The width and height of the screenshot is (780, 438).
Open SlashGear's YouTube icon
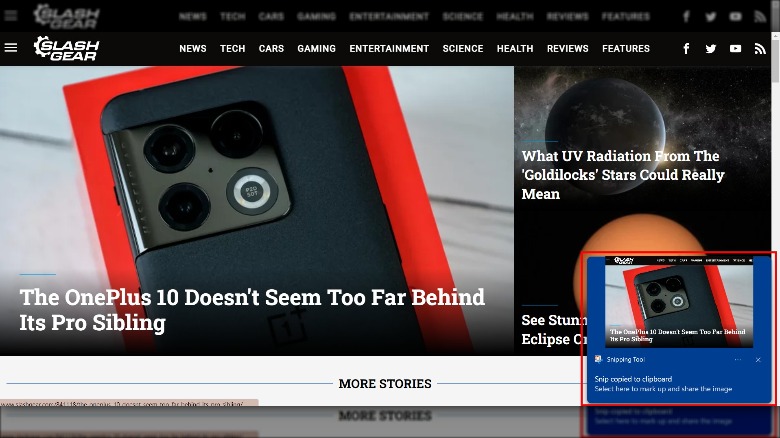coord(735,48)
